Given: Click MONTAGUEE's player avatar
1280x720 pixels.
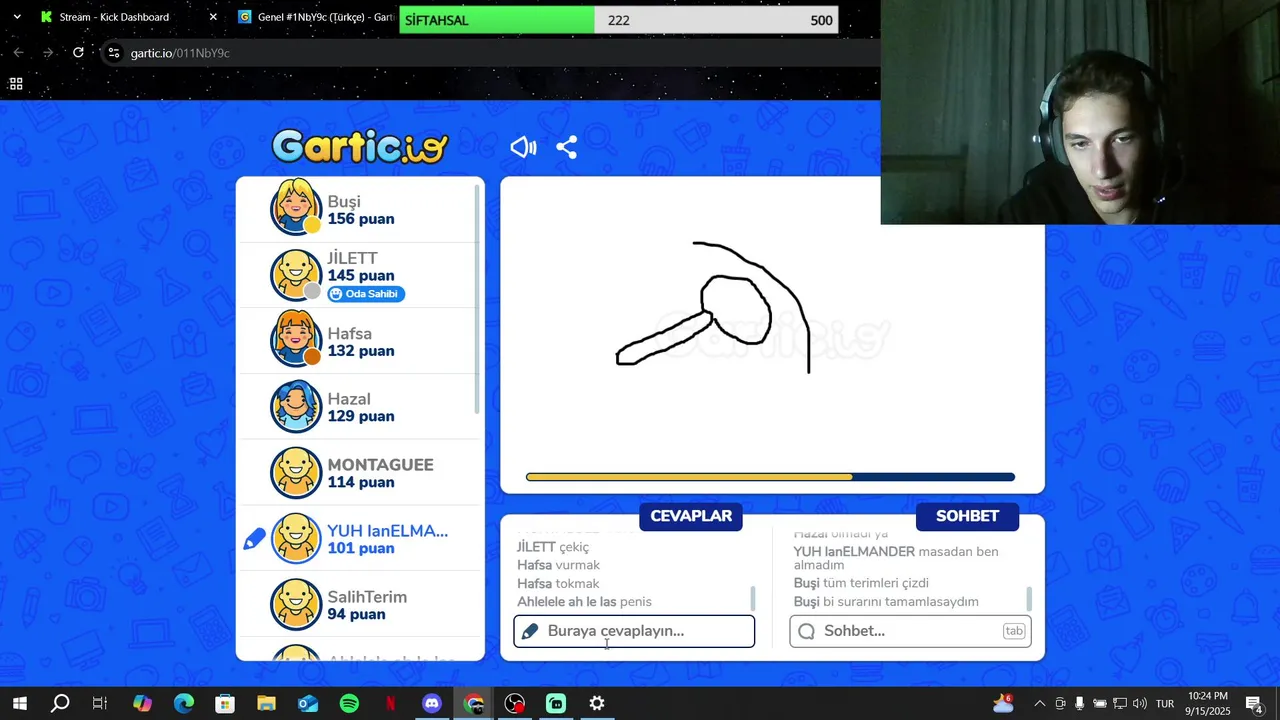Looking at the screenshot, I should click(x=296, y=472).
